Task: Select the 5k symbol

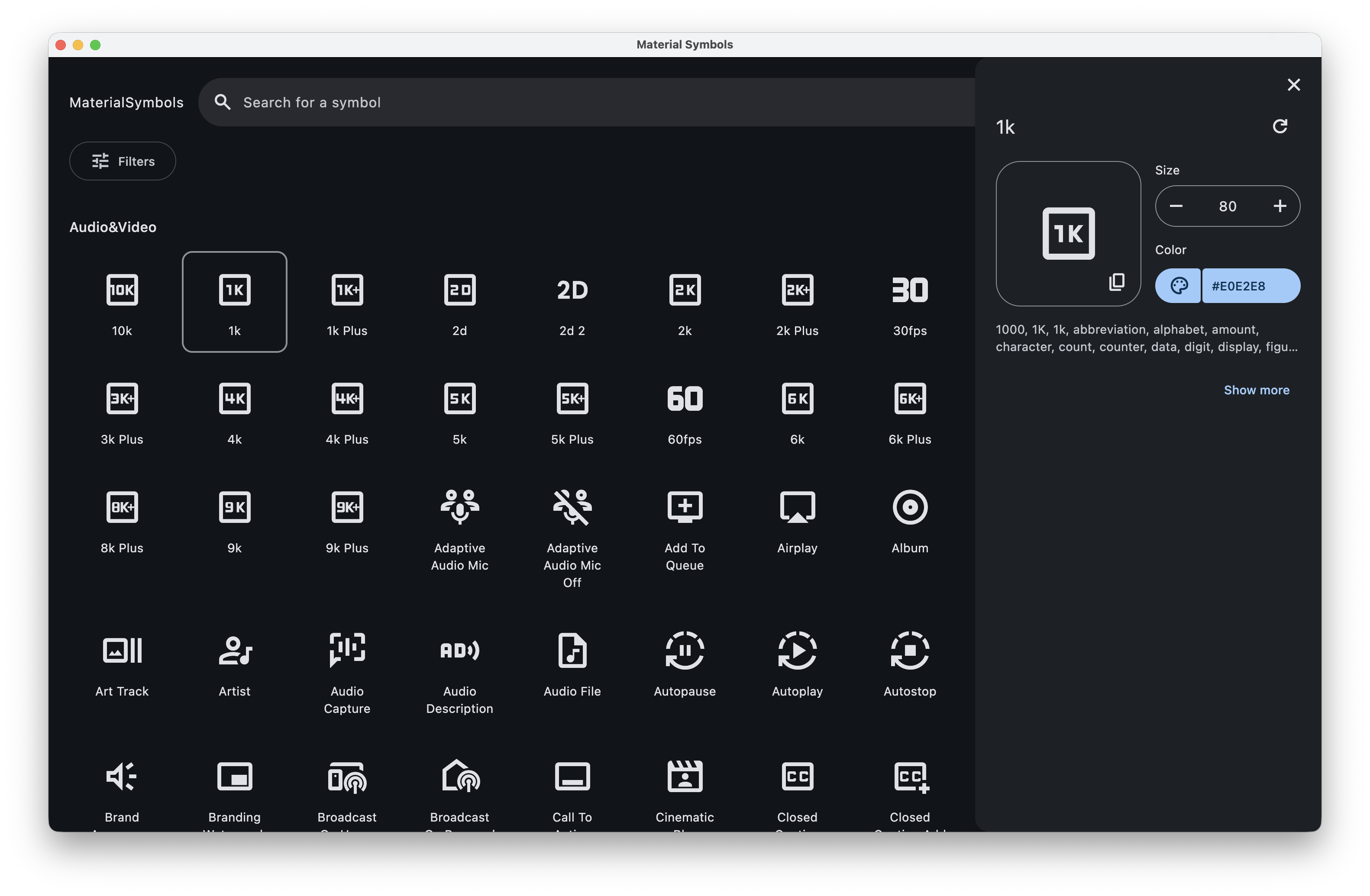Action: point(459,411)
